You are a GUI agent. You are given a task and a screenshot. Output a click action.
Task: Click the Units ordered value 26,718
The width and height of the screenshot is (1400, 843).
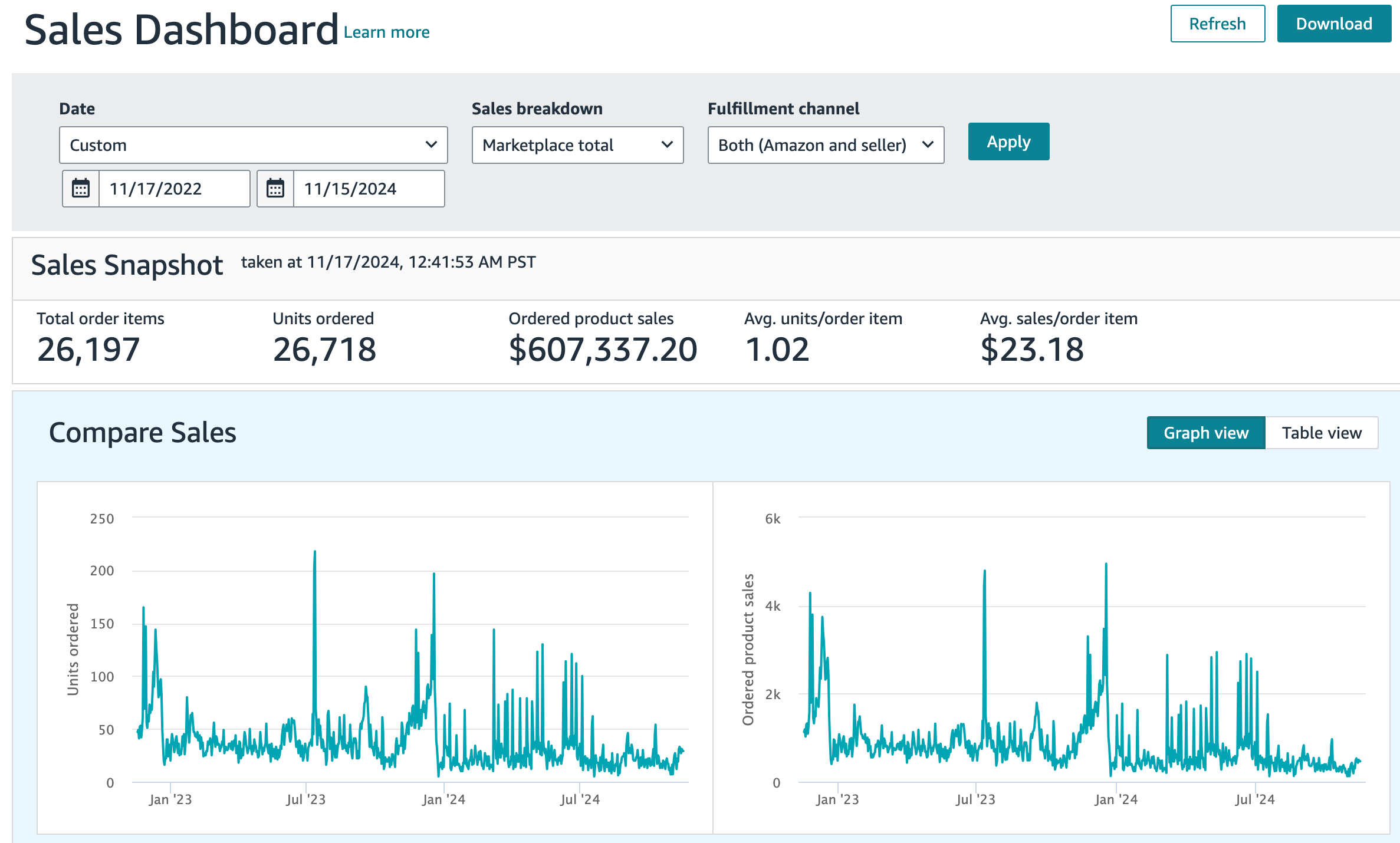[x=324, y=350]
